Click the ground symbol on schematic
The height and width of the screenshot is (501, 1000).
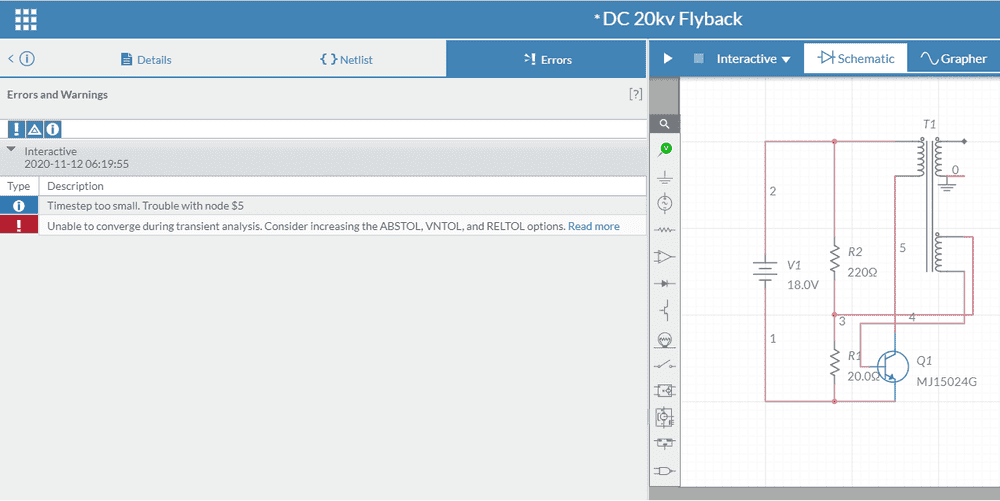coord(946,185)
